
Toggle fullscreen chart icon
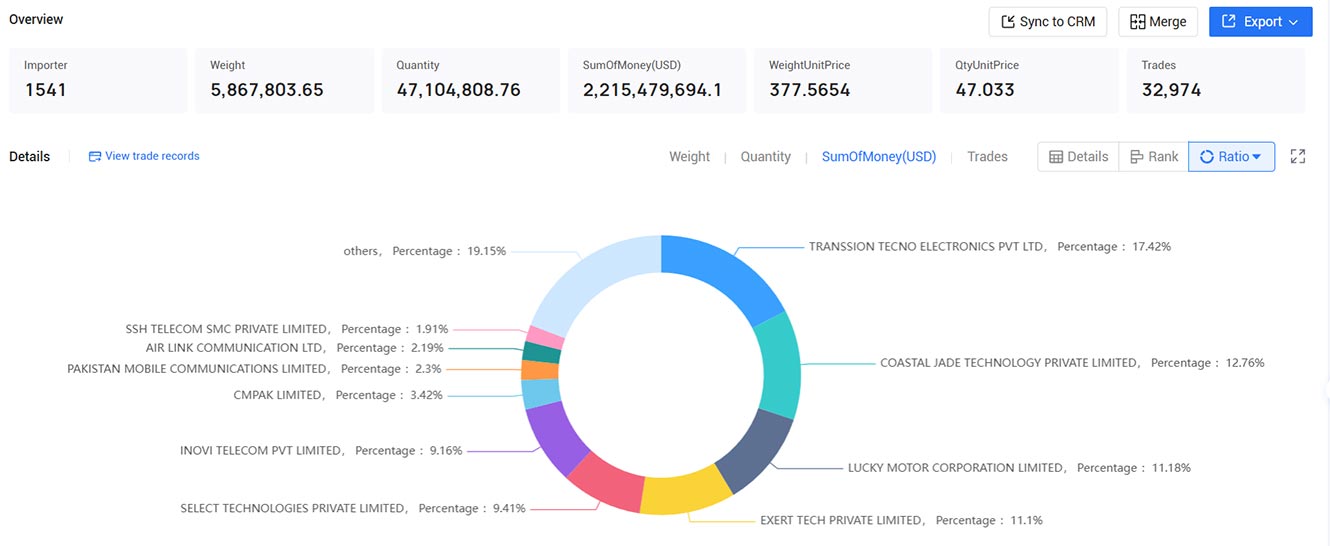click(1298, 157)
